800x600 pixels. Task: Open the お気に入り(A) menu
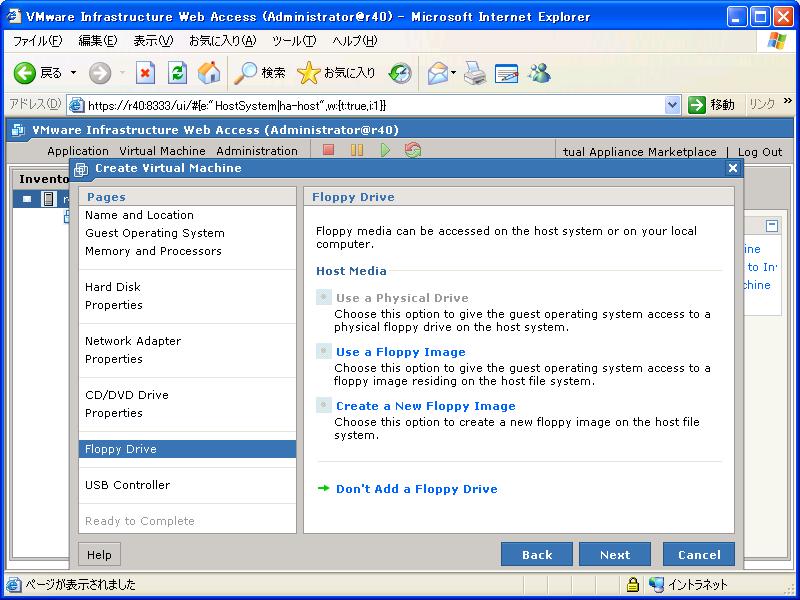[222, 41]
